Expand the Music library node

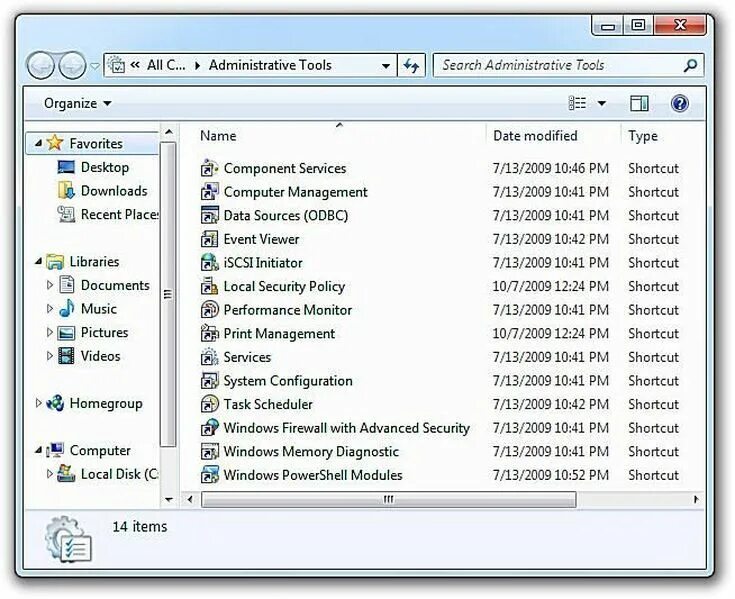pyautogui.click(x=49, y=308)
